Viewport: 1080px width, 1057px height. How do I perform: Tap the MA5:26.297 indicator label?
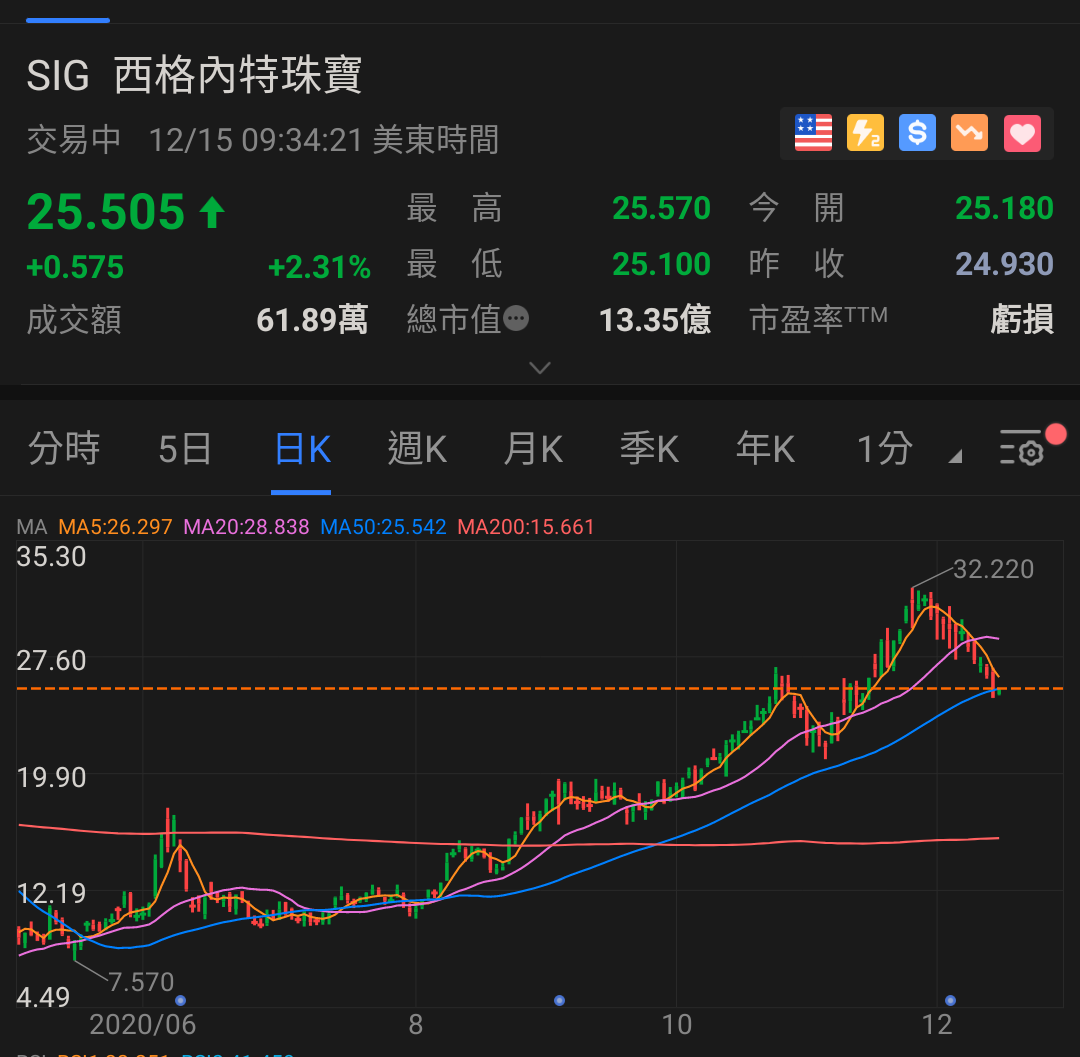[x=115, y=527]
